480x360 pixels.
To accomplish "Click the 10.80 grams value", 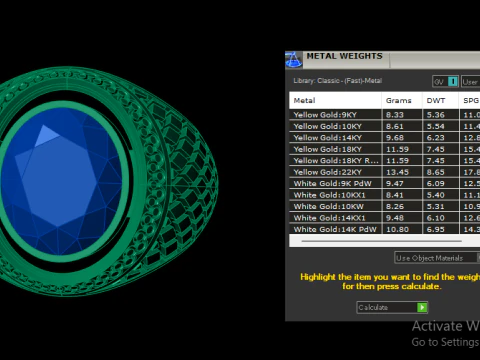I will point(397,229).
